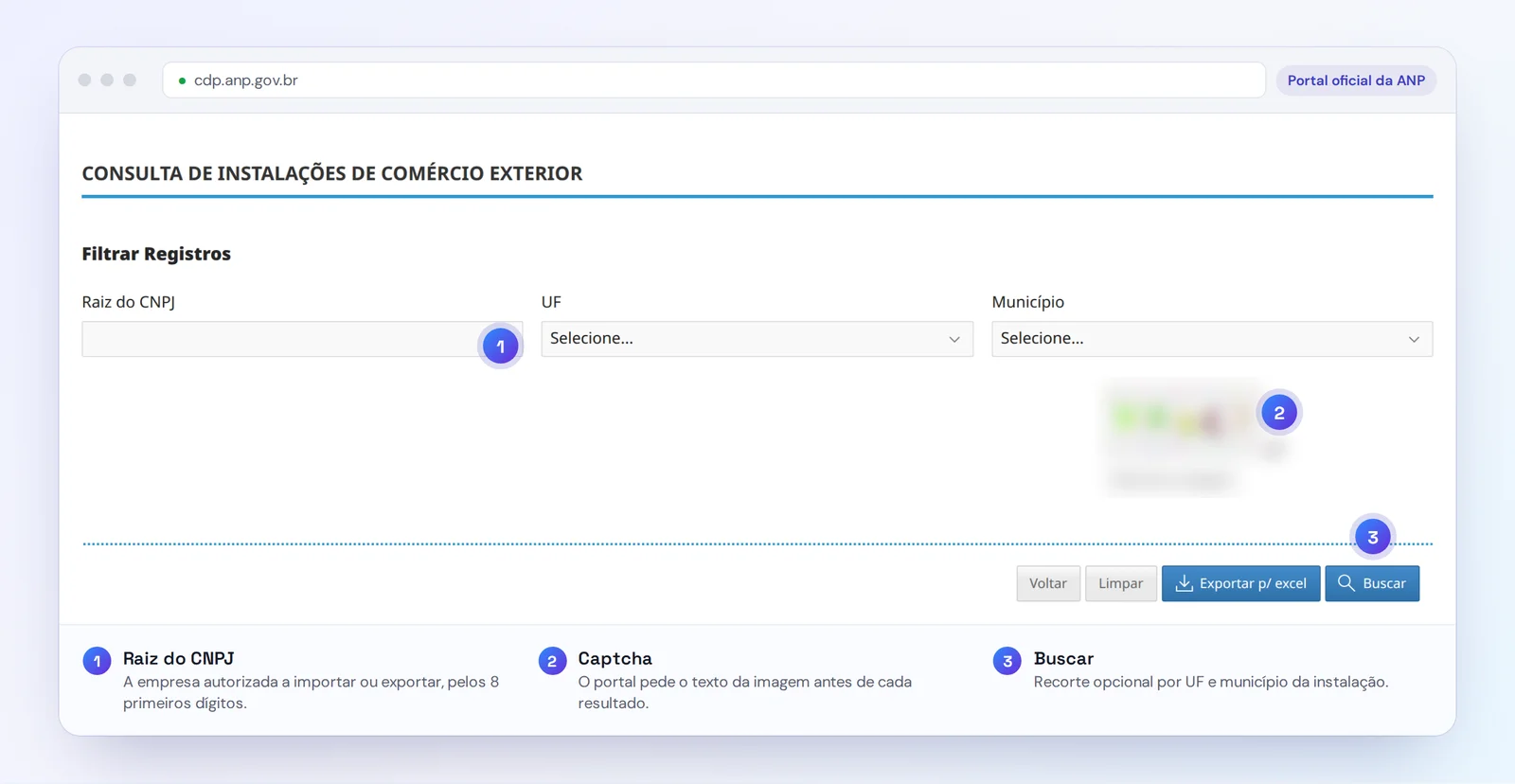
Task: Expand the Município dropdown
Action: pos(1212,339)
